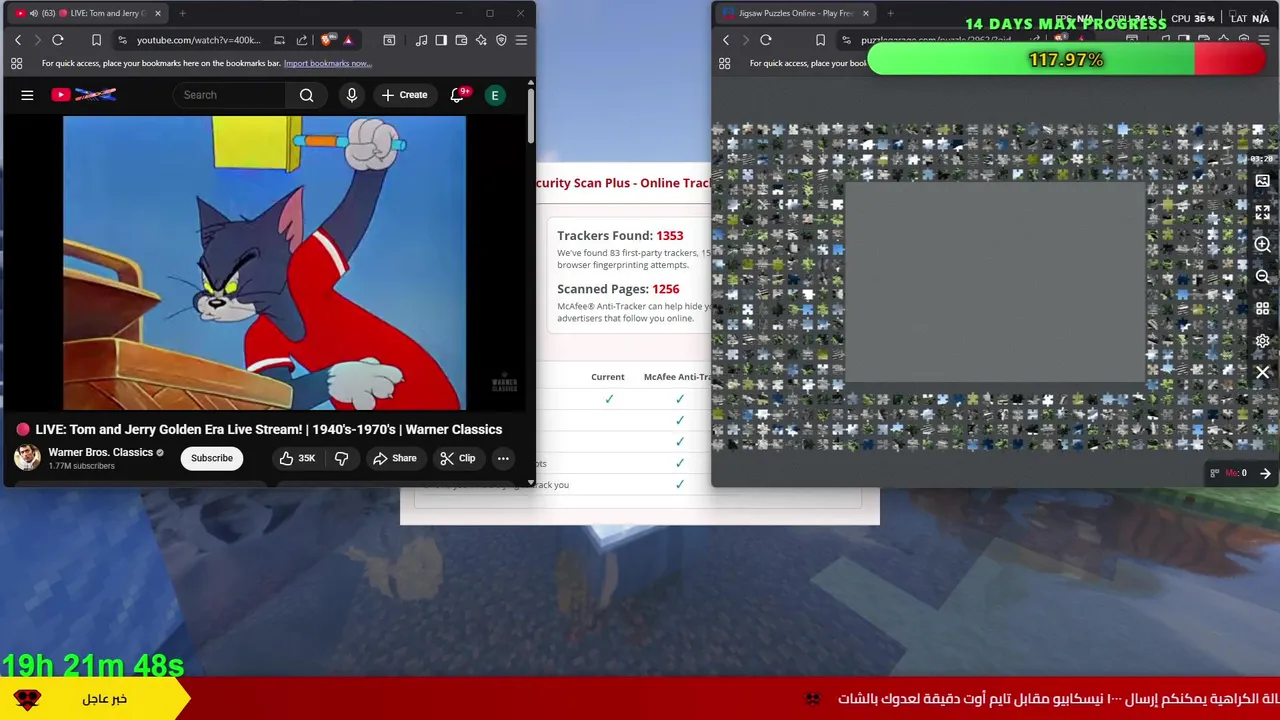Click Import bookmarks now link

[x=327, y=63]
